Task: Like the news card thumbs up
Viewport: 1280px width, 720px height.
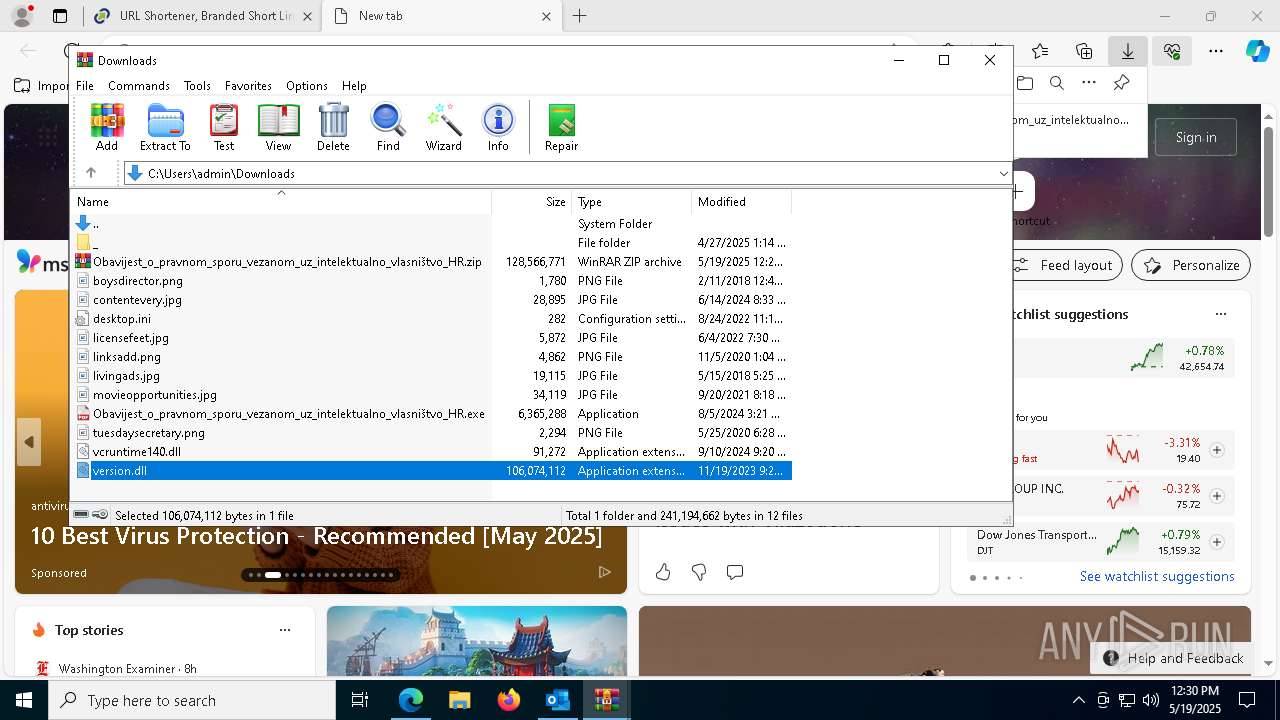Action: [663, 572]
